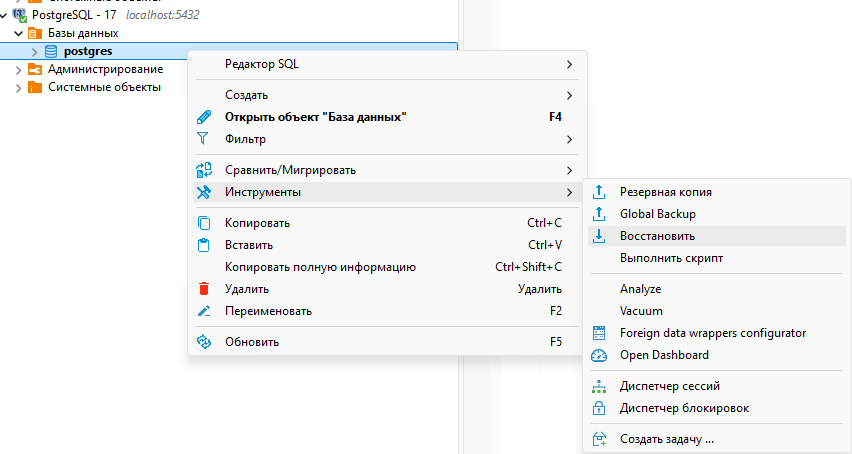This screenshot has width=852, height=454.
Task: Click the Диспетчер сессий network icon
Action: 599,386
